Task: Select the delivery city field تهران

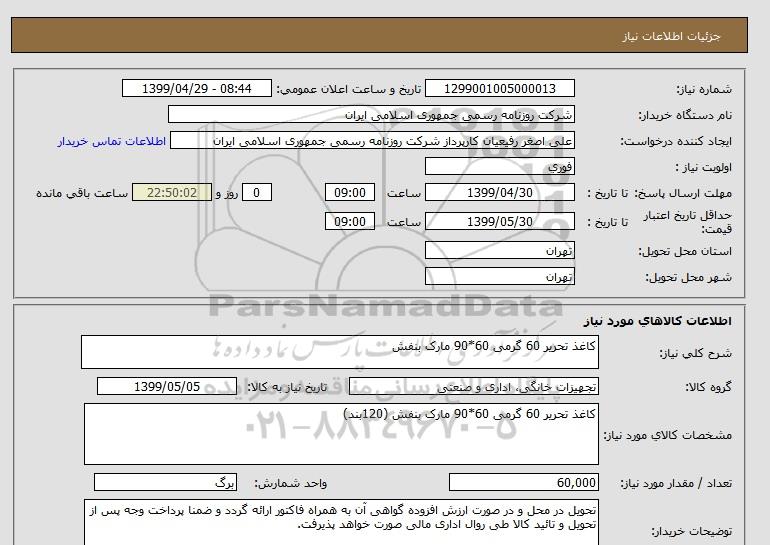Action: 499,276
